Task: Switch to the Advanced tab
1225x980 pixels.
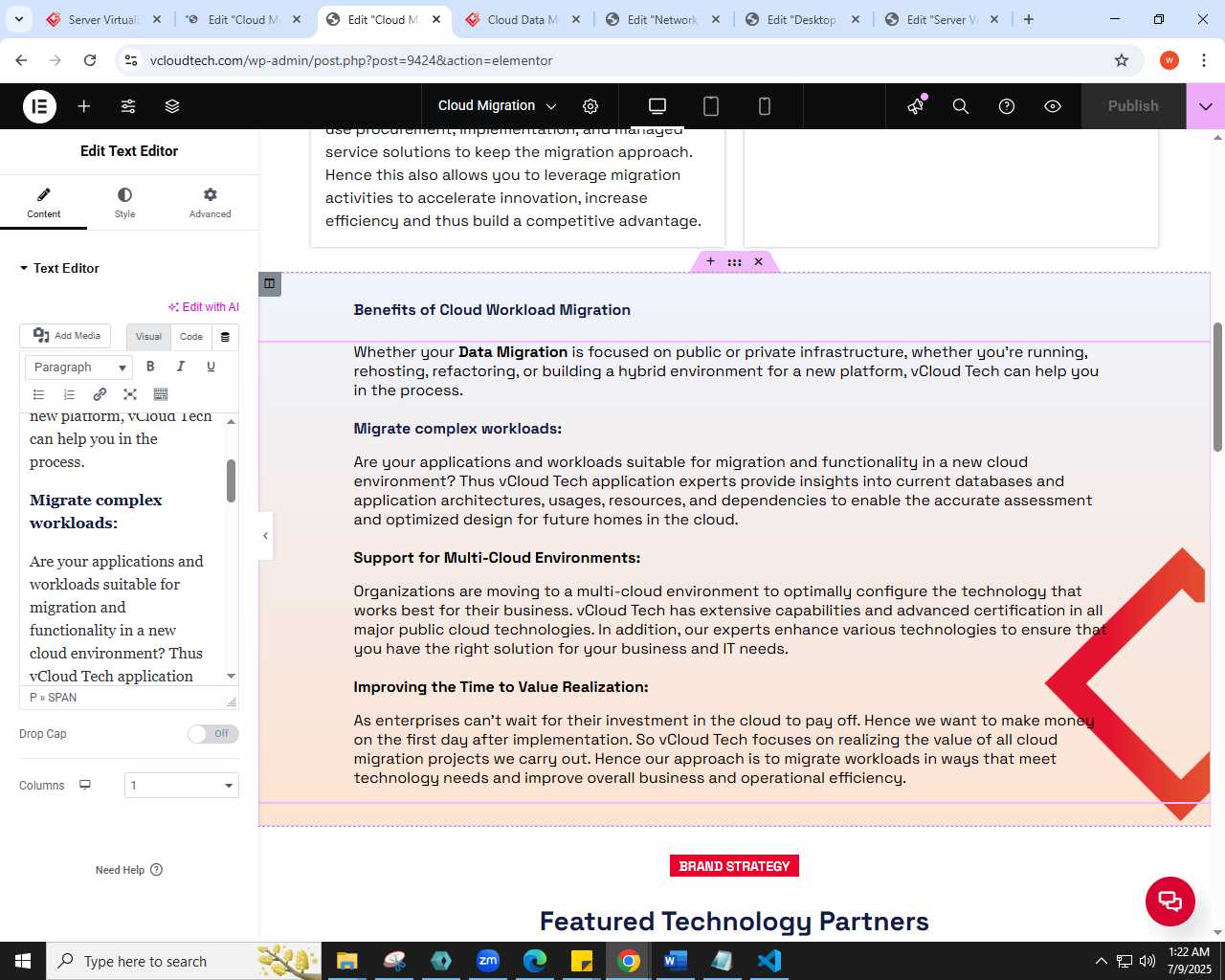Action: [x=211, y=202]
